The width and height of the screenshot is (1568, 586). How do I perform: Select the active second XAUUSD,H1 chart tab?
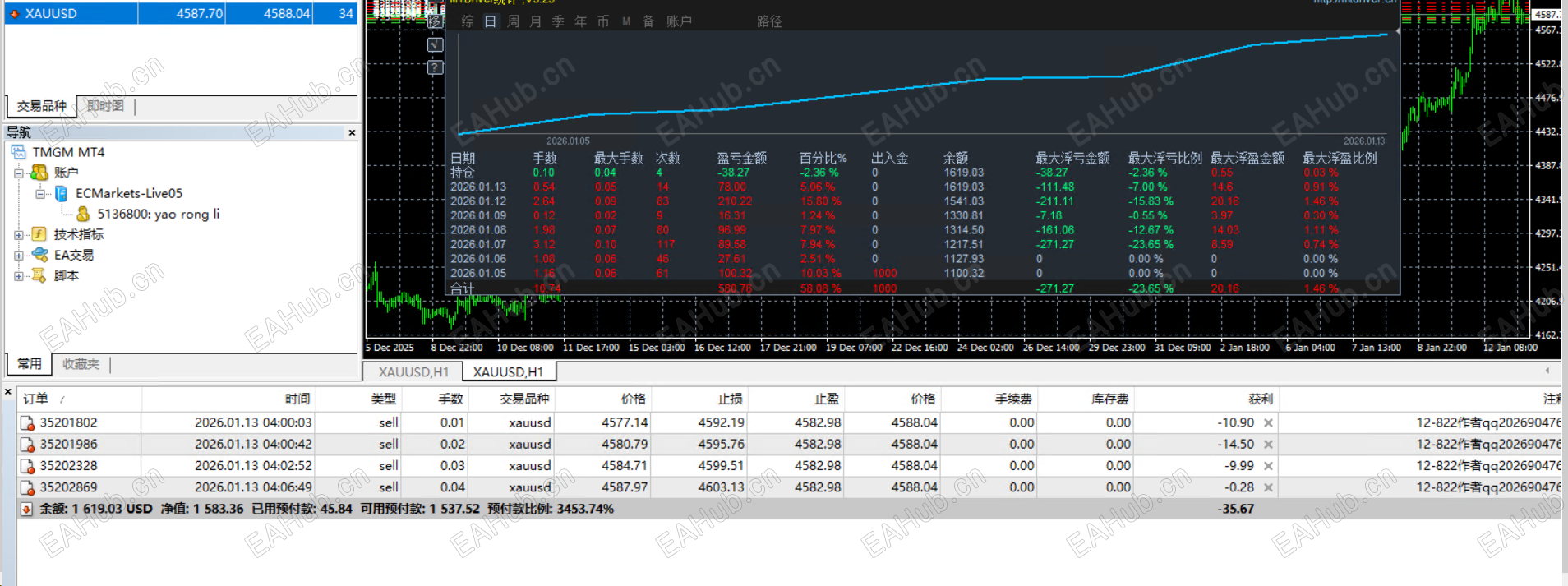click(x=508, y=372)
